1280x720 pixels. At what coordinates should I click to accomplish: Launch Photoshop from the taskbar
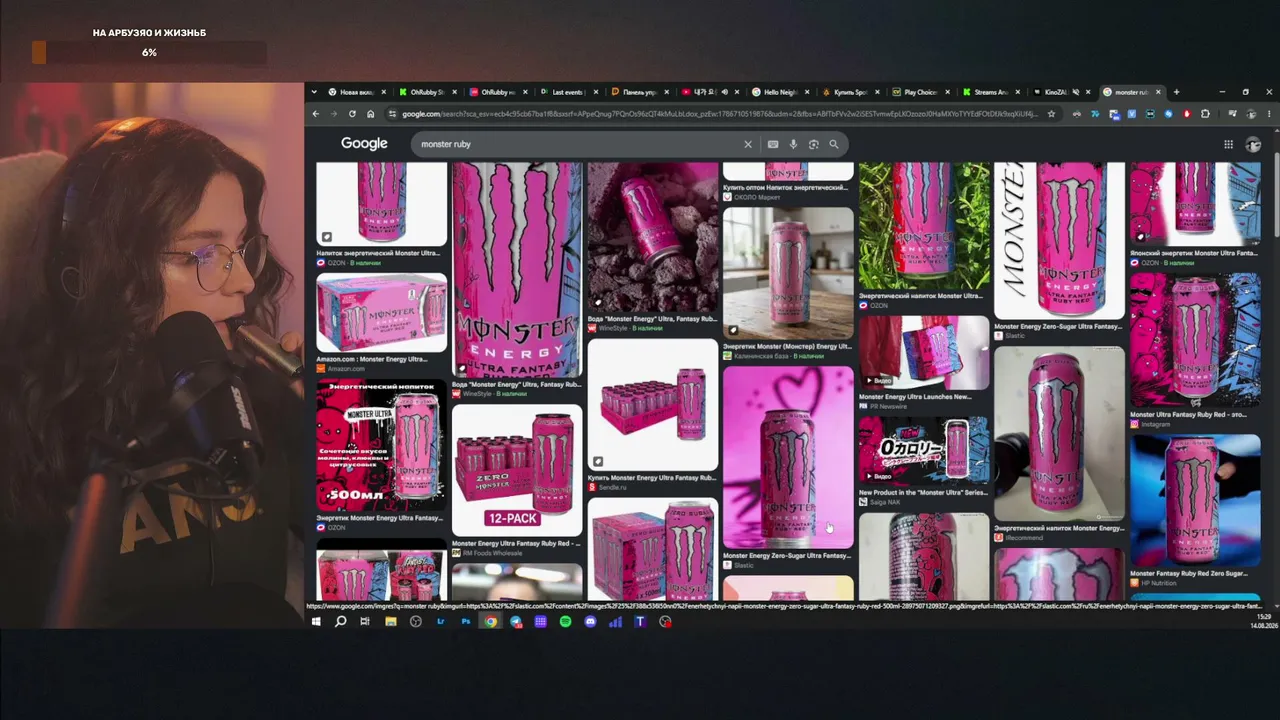466,621
